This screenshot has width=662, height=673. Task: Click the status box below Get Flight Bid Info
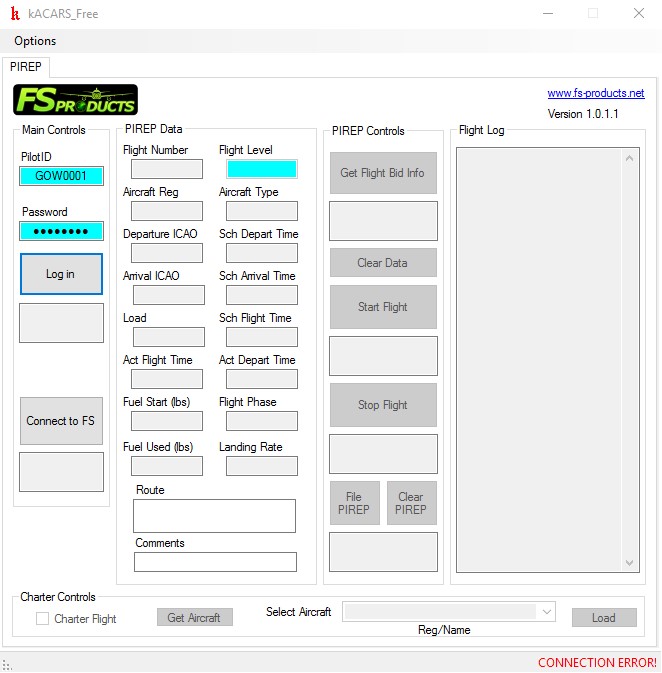383,221
